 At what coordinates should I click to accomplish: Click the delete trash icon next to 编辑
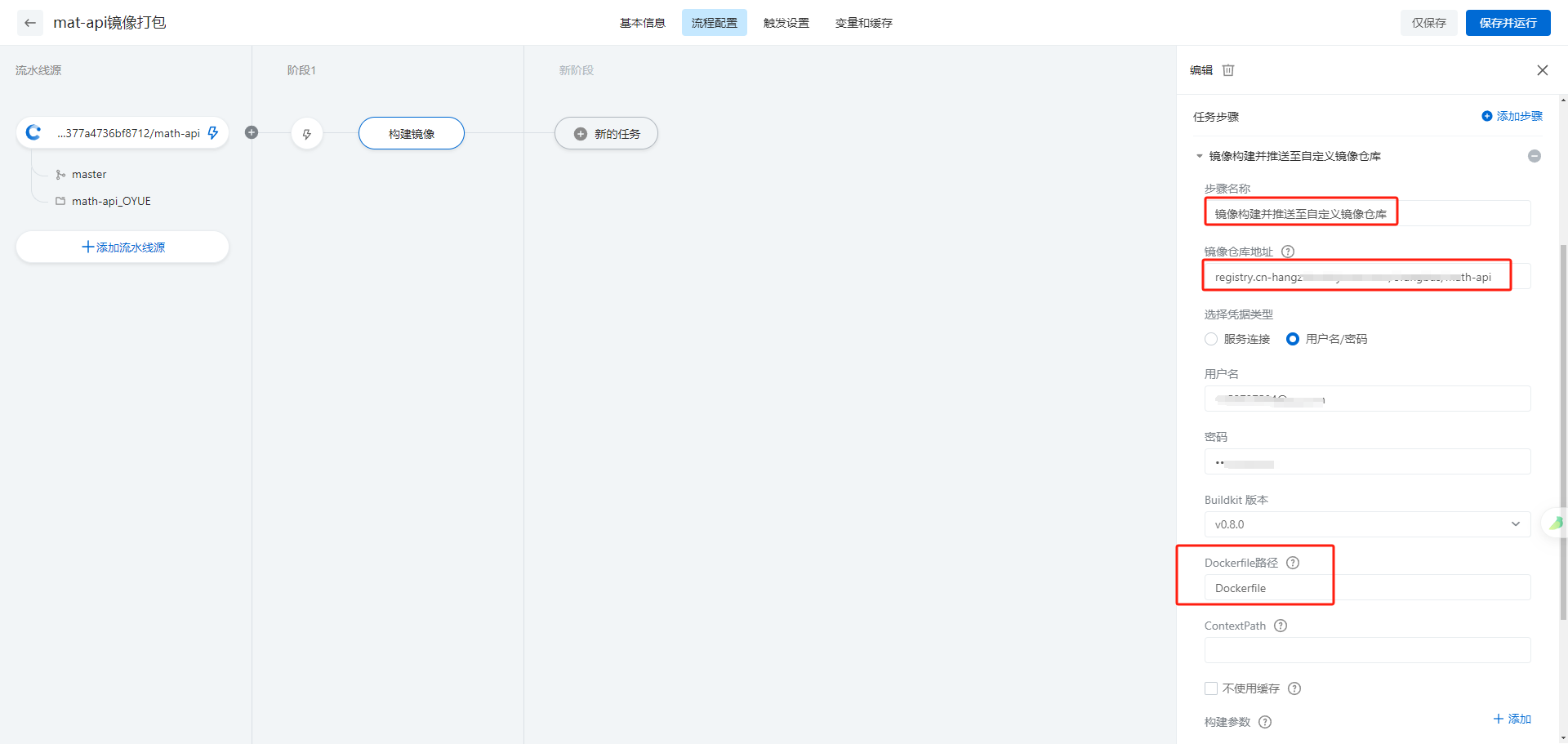click(1228, 70)
